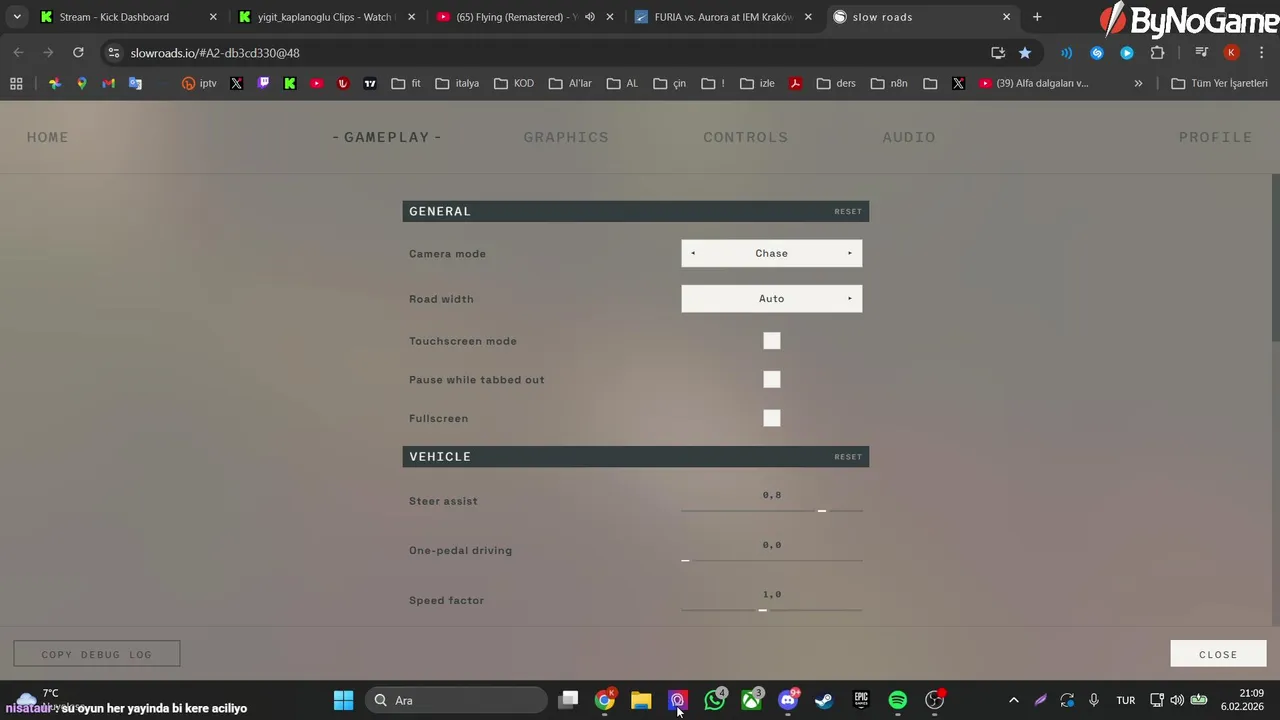Bookmark this page with the star icon
This screenshot has height=720, width=1280.
click(1025, 53)
